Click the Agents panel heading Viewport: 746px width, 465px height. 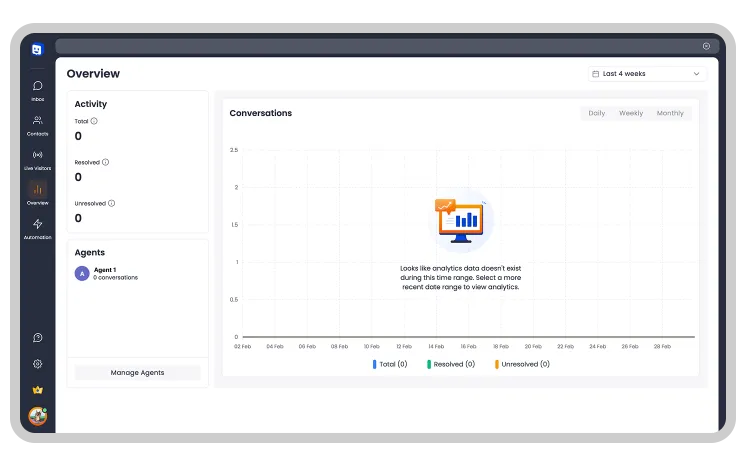point(89,252)
